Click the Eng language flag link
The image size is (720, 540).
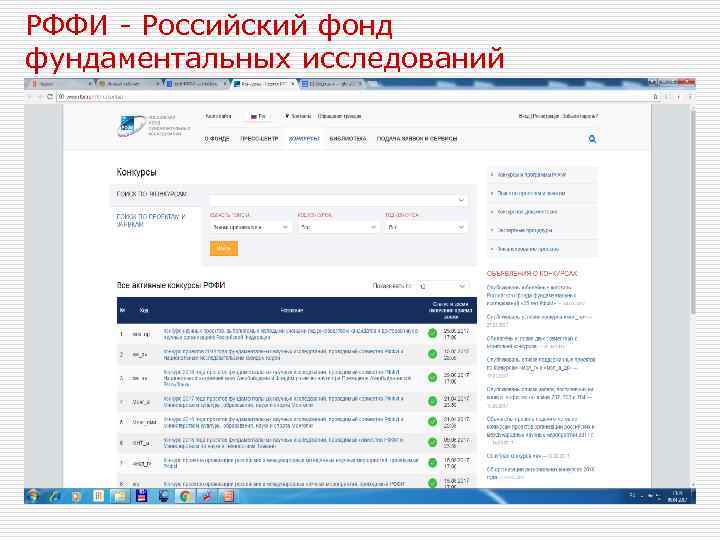(258, 117)
